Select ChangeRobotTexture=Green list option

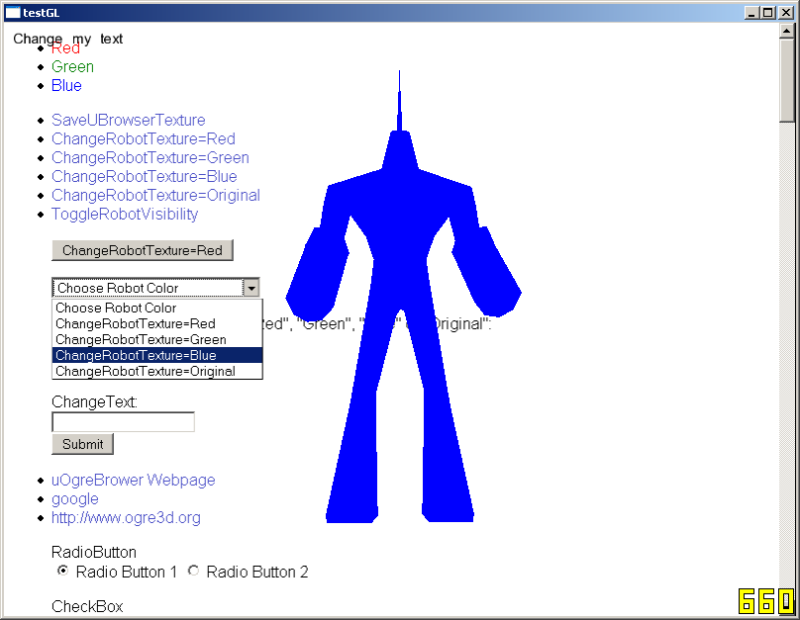point(158,339)
